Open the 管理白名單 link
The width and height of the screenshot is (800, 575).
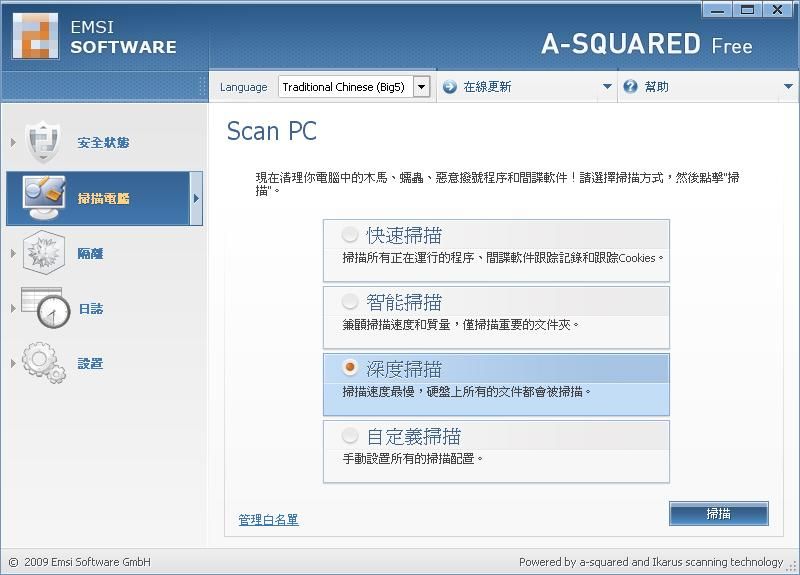click(268, 520)
